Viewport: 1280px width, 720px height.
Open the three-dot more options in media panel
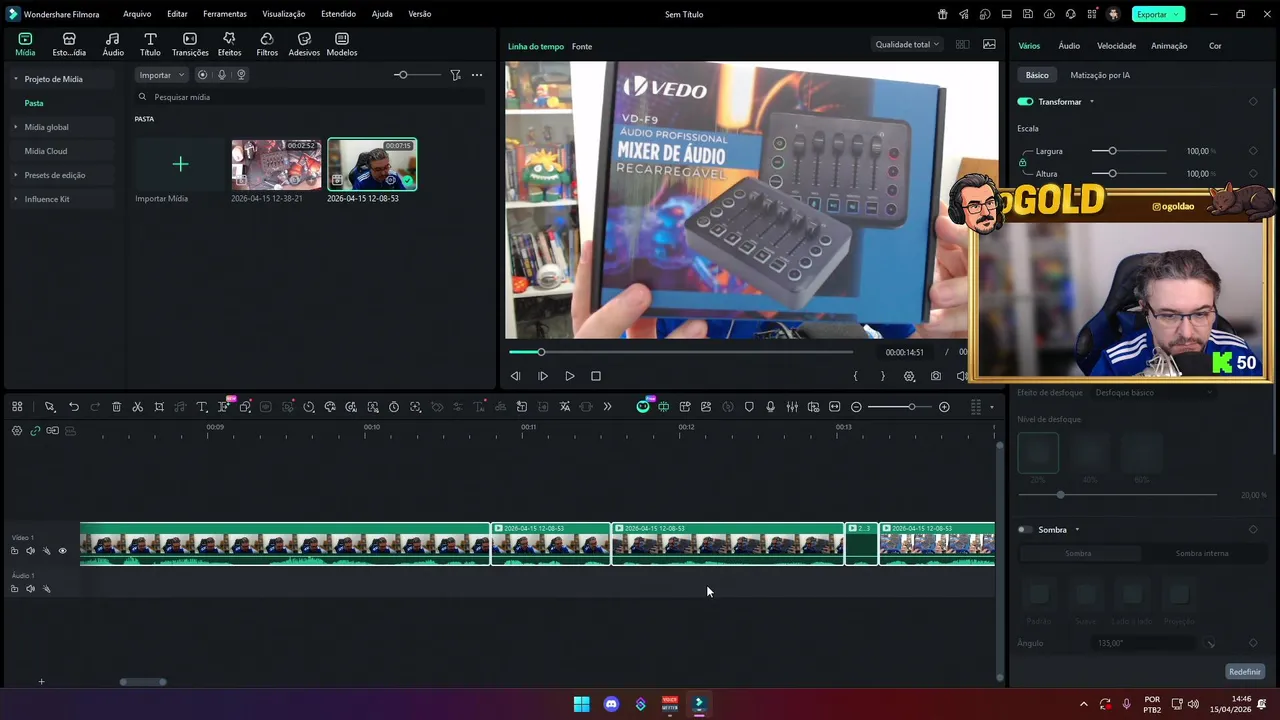477,75
